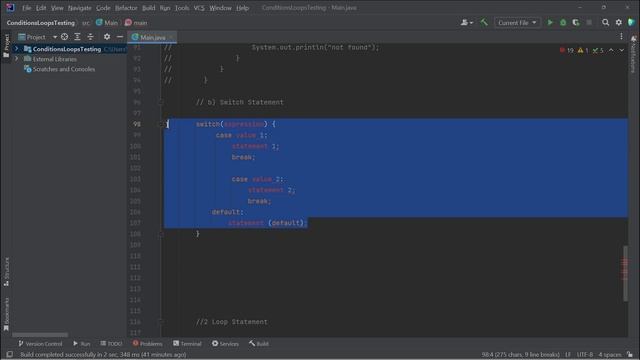The width and height of the screenshot is (640, 360).
Task: Click the editor vertical scrollbar thumb
Action: coord(625,273)
